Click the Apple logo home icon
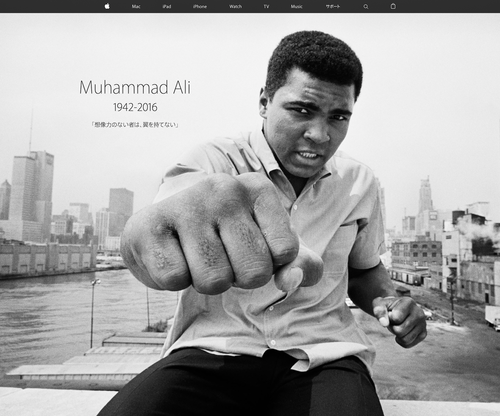 pyautogui.click(x=107, y=6)
